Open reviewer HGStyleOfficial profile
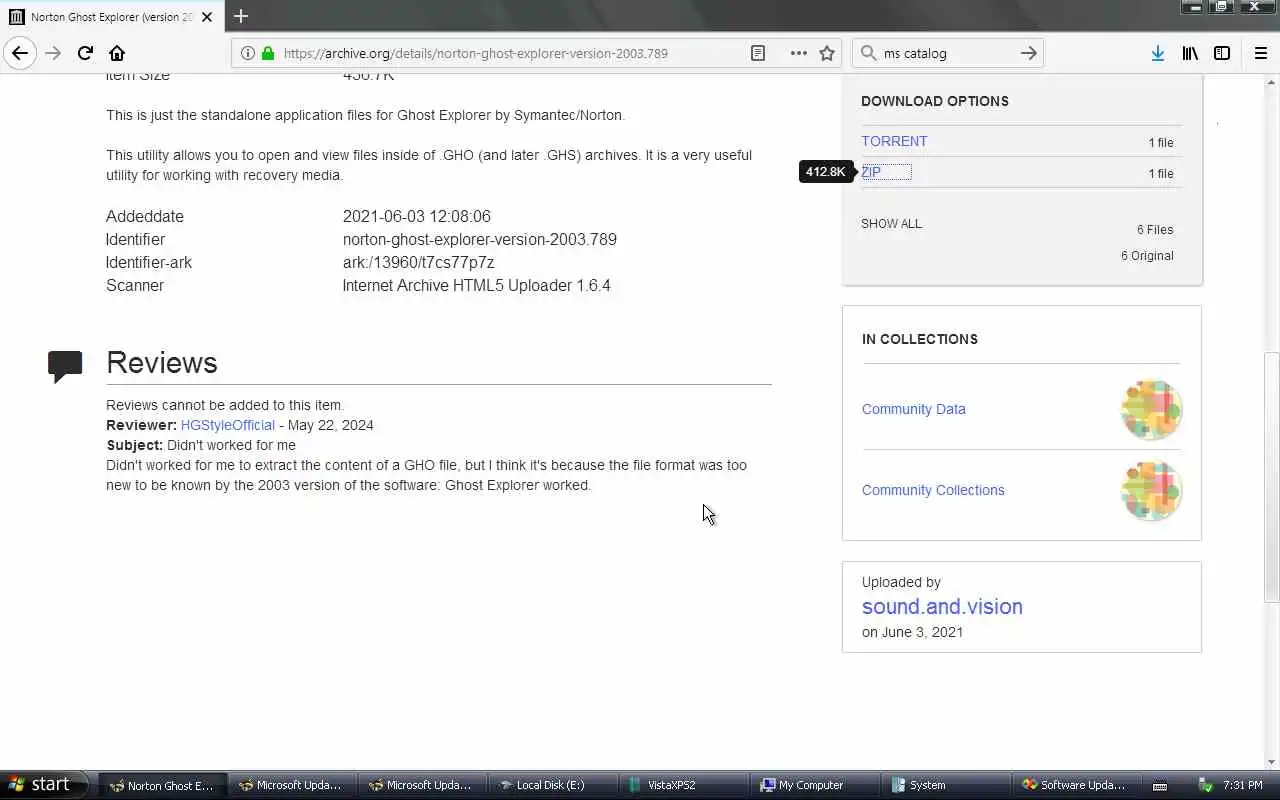The height and width of the screenshot is (800, 1280). 227,425
